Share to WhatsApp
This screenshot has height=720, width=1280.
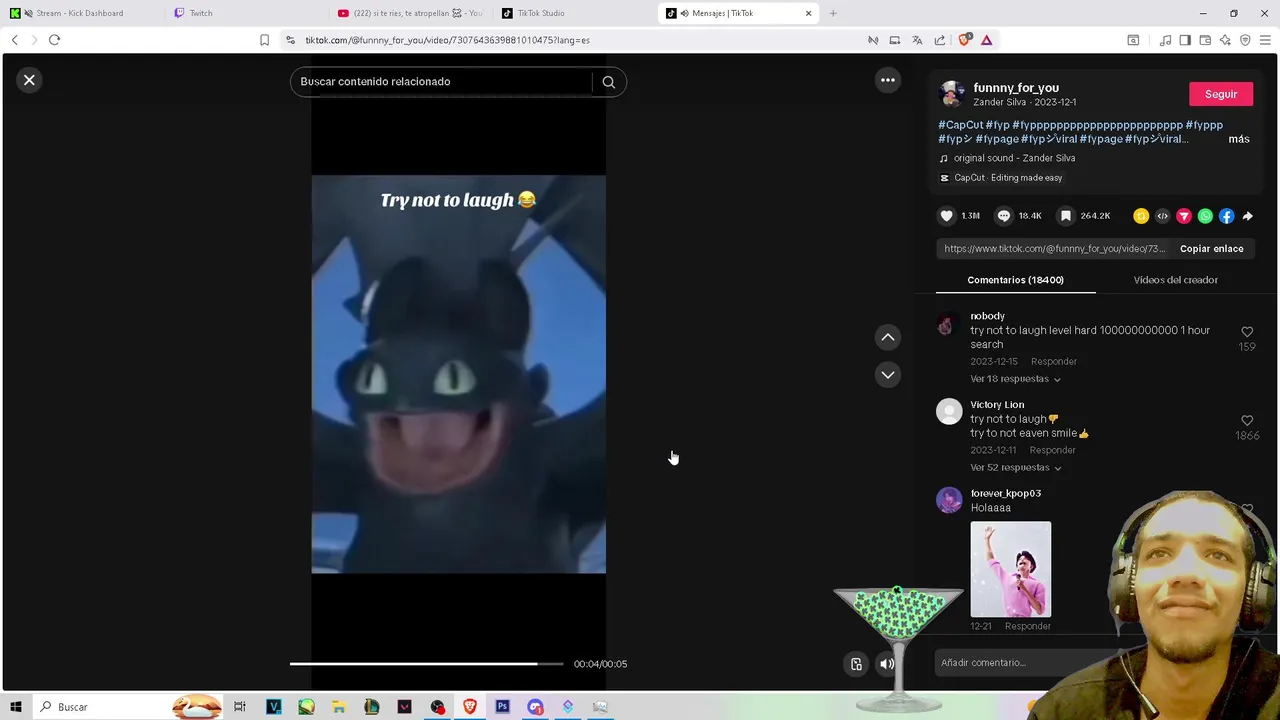pos(1205,216)
